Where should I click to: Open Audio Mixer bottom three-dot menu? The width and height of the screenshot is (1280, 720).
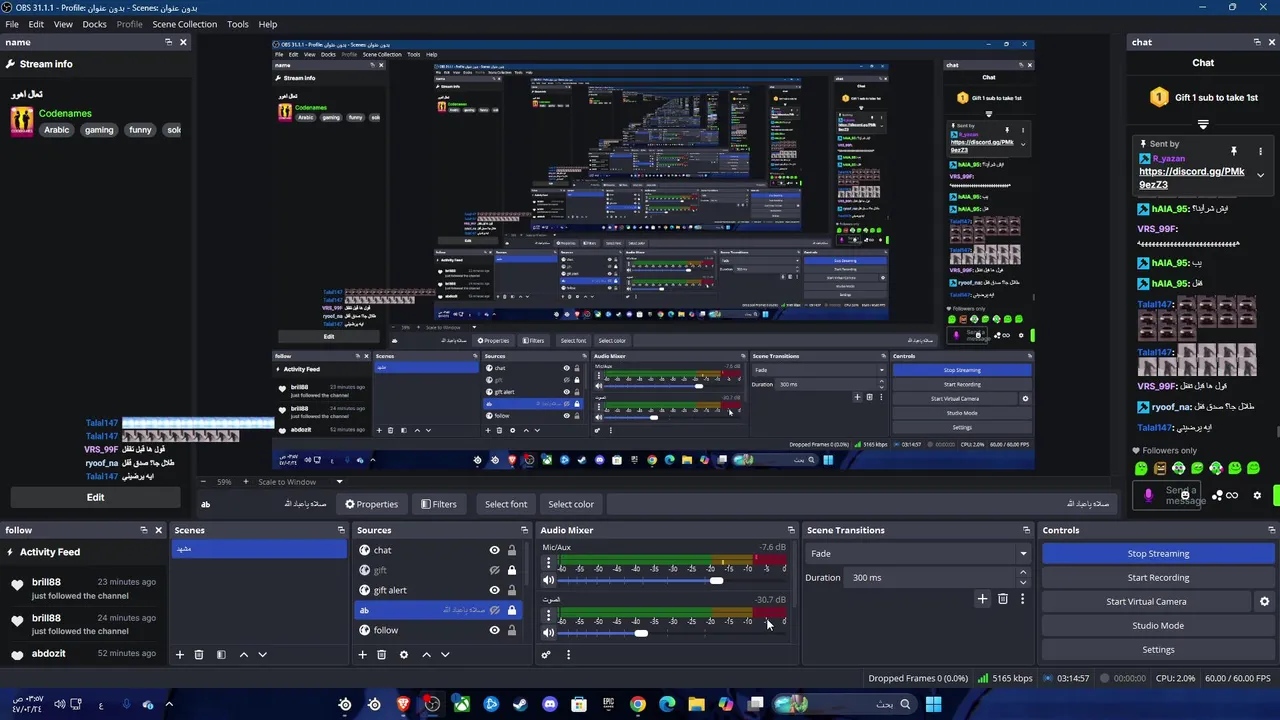point(568,655)
